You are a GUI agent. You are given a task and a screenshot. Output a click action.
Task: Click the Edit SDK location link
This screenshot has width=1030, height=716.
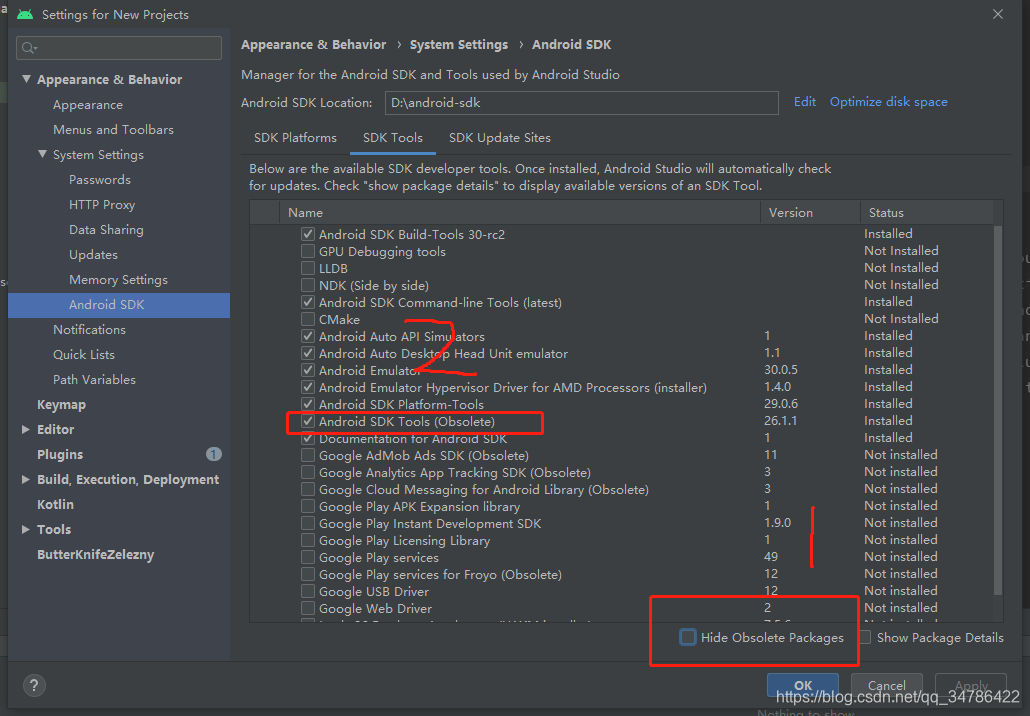(805, 102)
